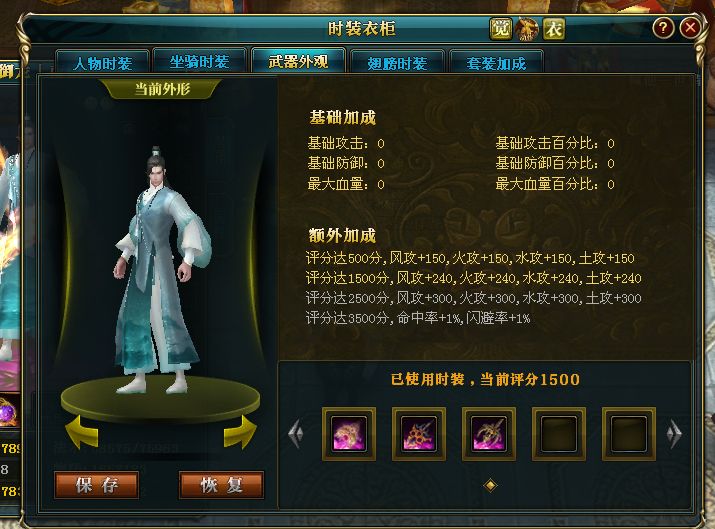Rotate character right with yellow arrow
Screen dimensions: 715x529
(x=240, y=431)
